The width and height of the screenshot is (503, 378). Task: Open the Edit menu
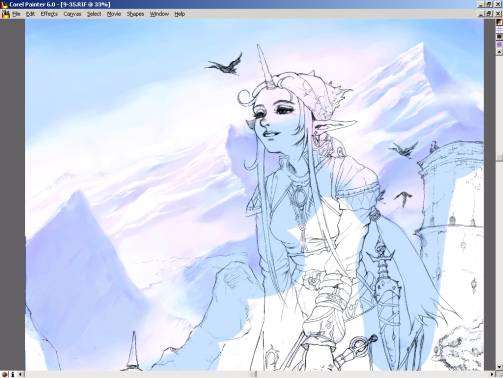coord(30,14)
